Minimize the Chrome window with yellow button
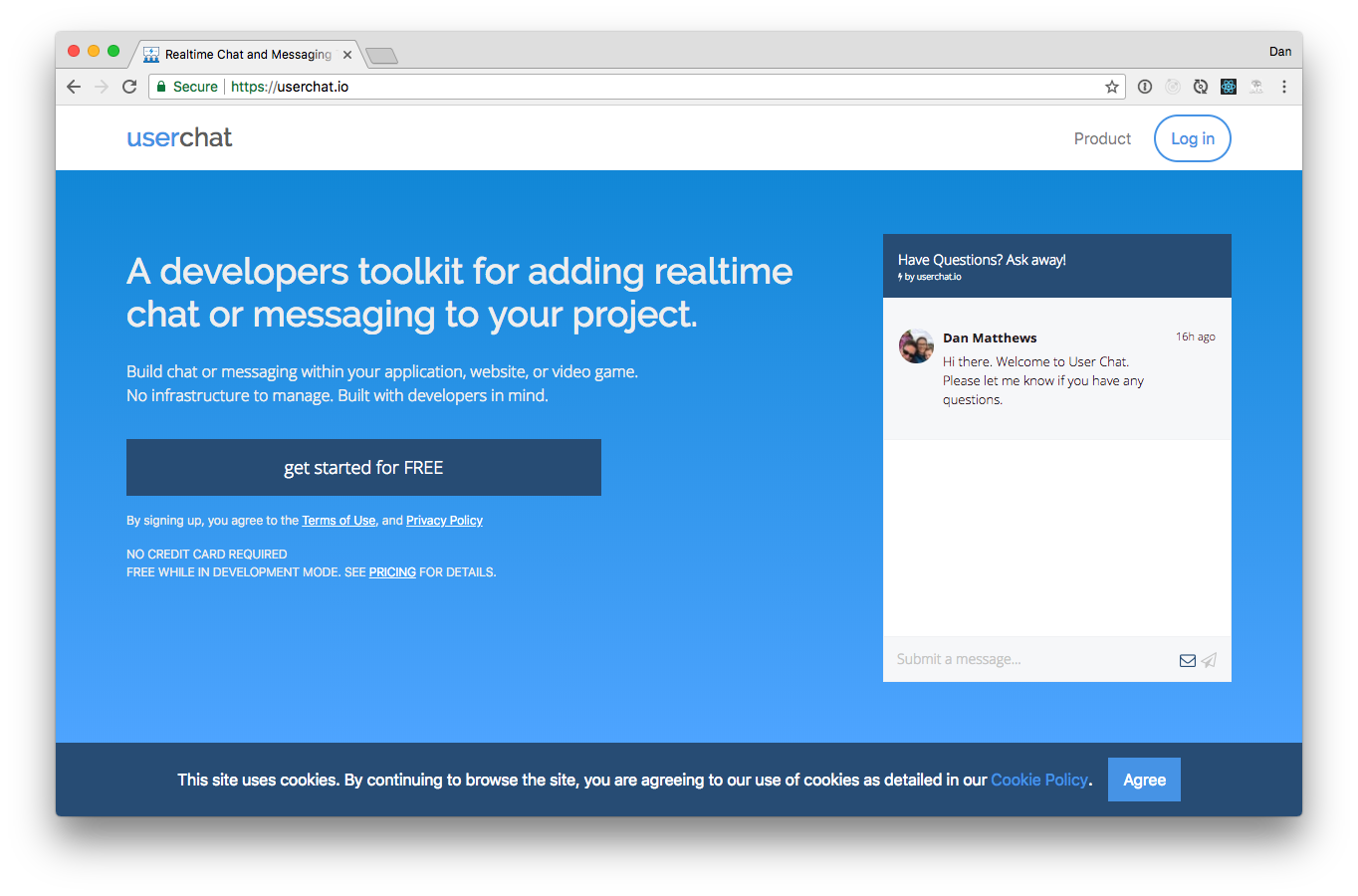The width and height of the screenshot is (1358, 896). 94,51
